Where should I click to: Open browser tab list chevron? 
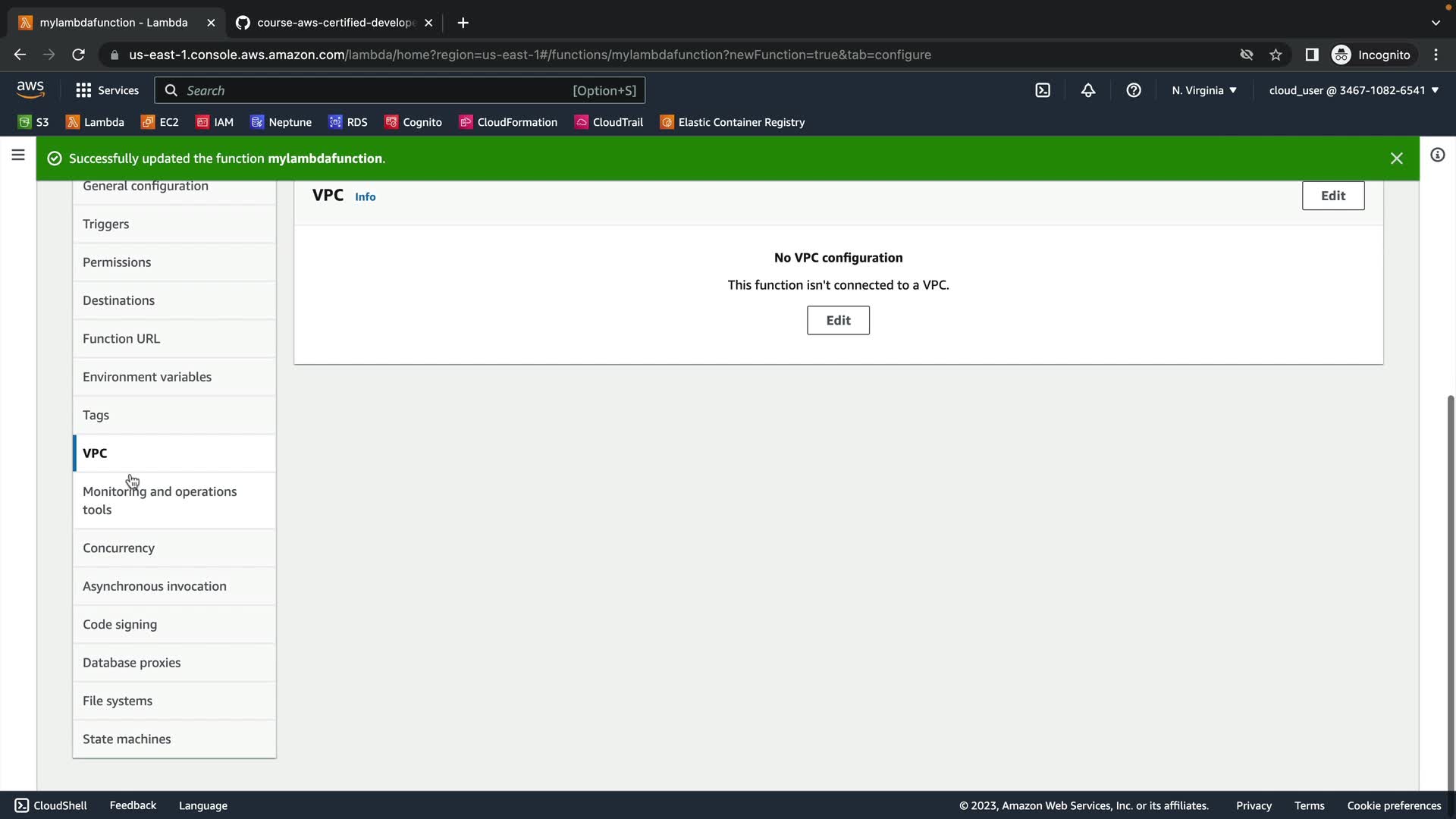coord(1435,23)
